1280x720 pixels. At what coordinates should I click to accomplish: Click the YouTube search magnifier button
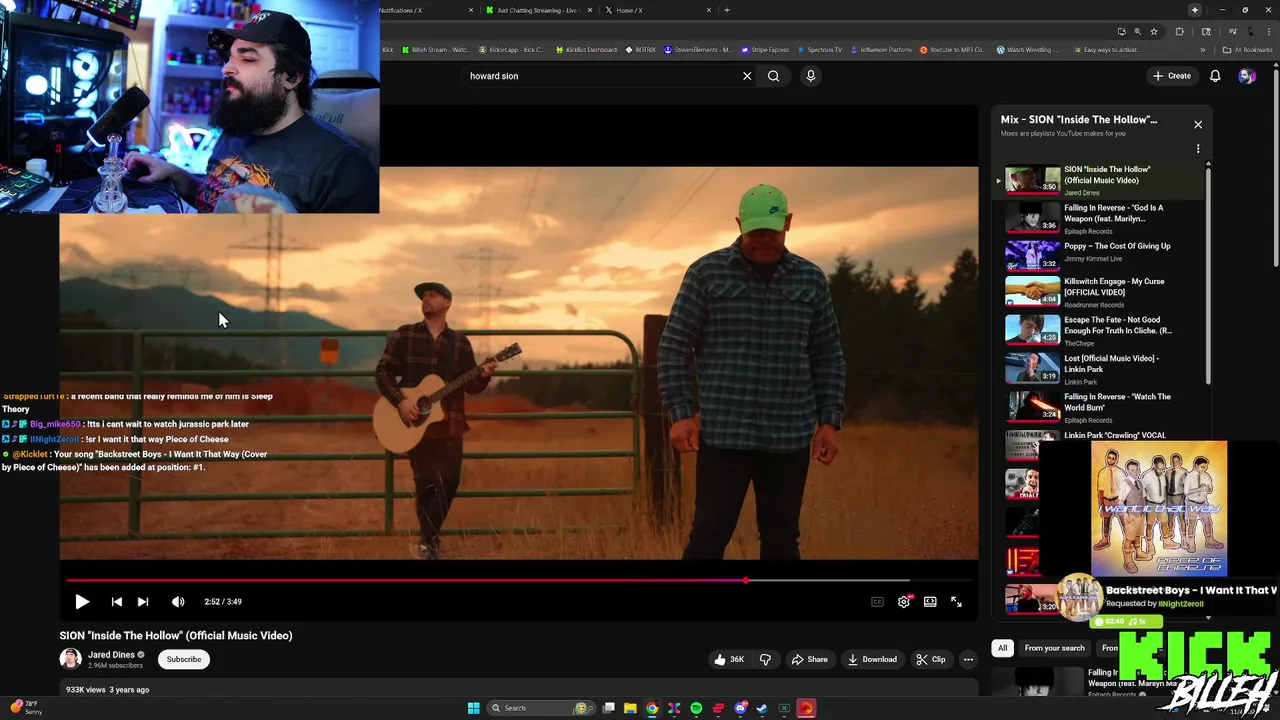[773, 76]
